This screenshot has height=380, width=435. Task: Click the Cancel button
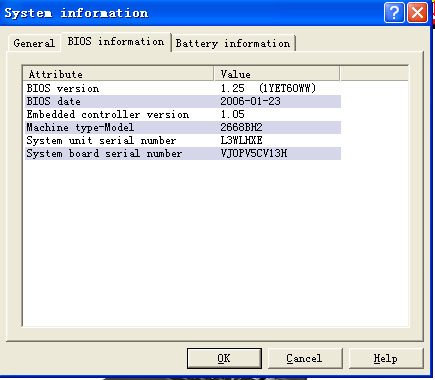point(305,358)
